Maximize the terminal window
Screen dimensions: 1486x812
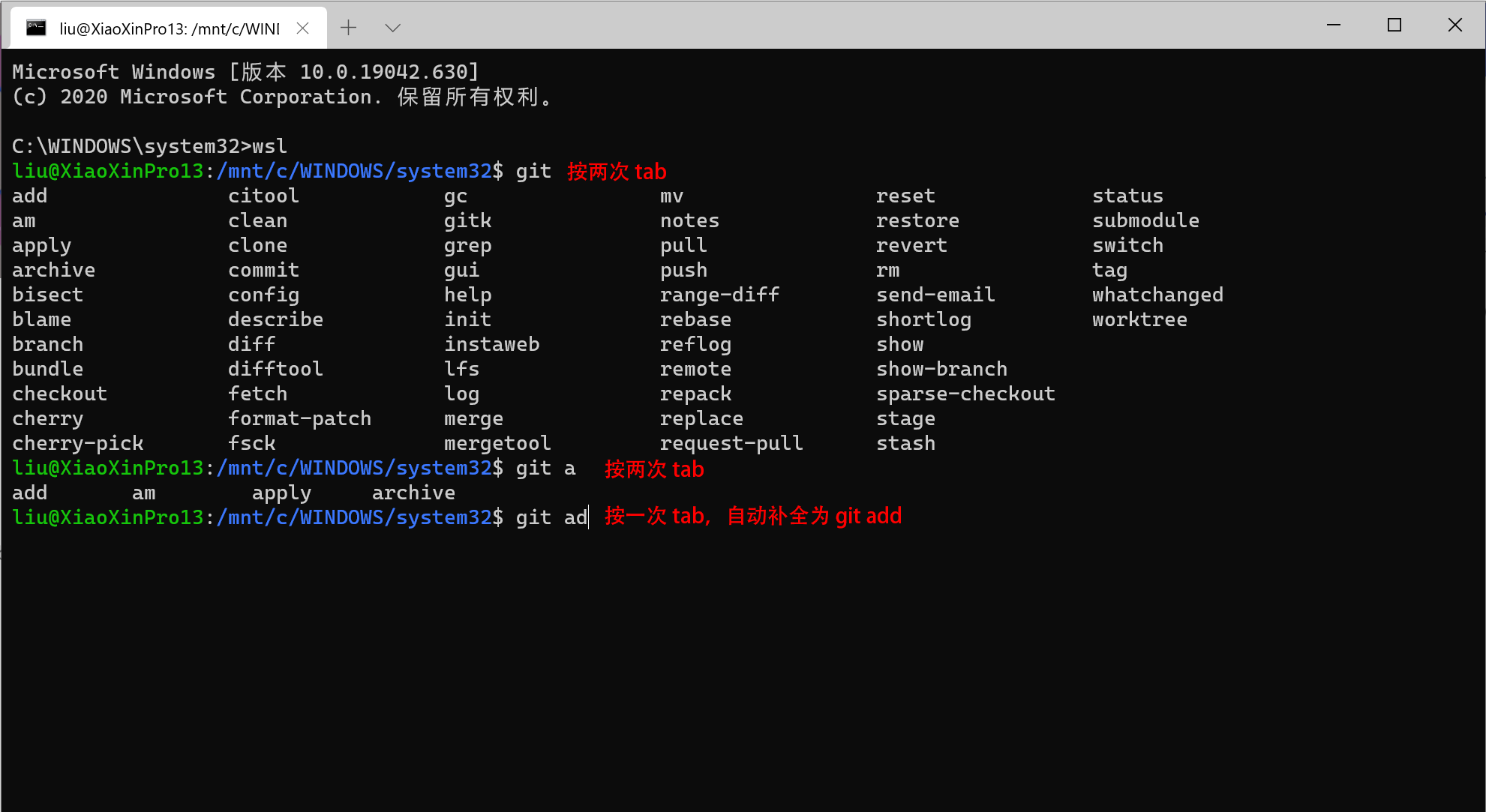coord(1394,25)
